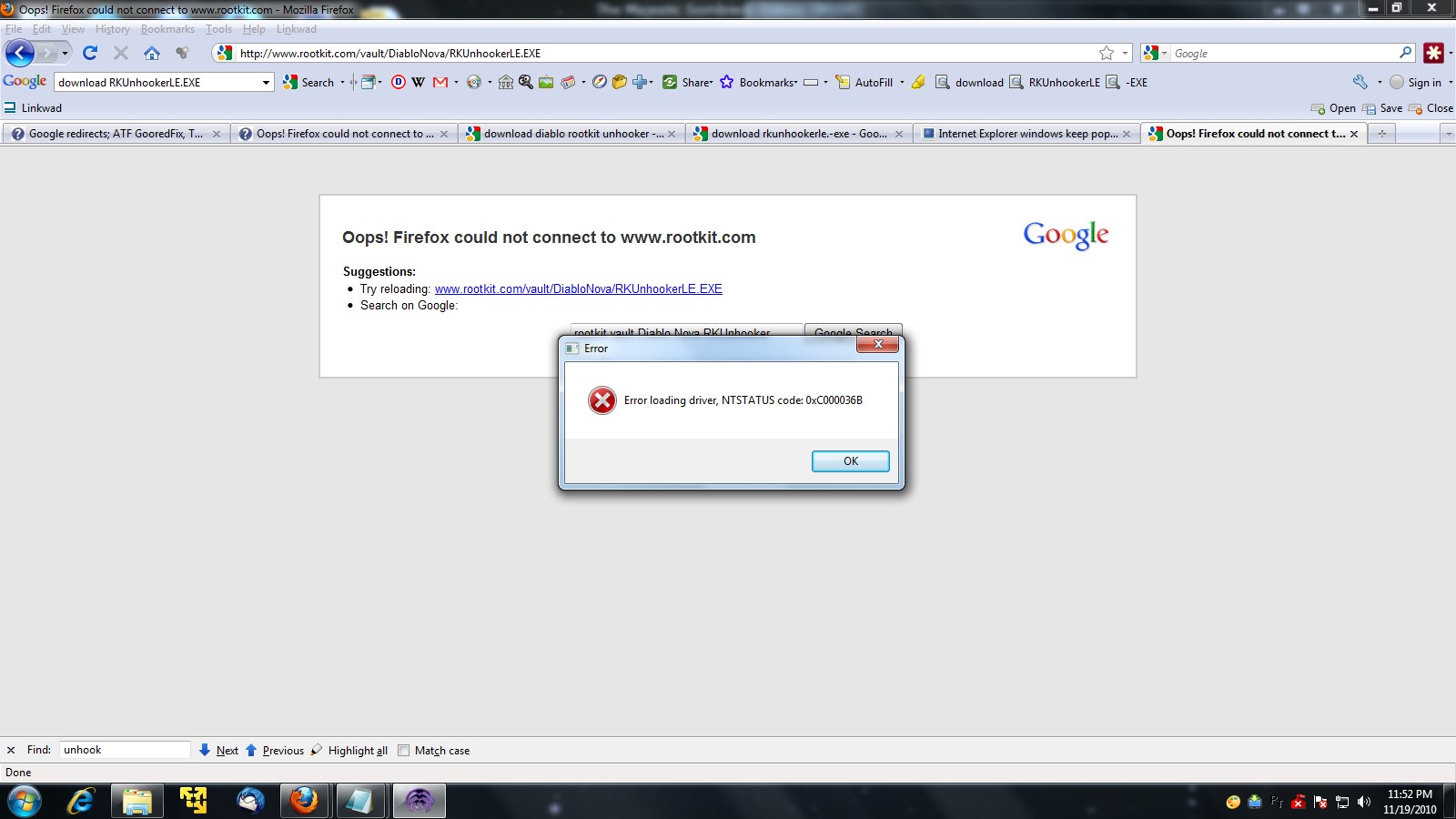Viewport: 1456px width, 819px height.
Task: Click Linkwad toolbar item
Action: [x=33, y=107]
